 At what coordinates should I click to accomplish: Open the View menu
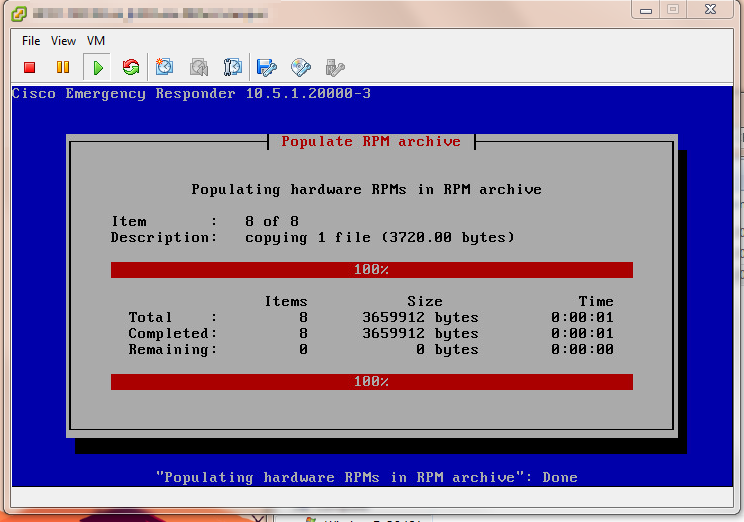click(63, 41)
